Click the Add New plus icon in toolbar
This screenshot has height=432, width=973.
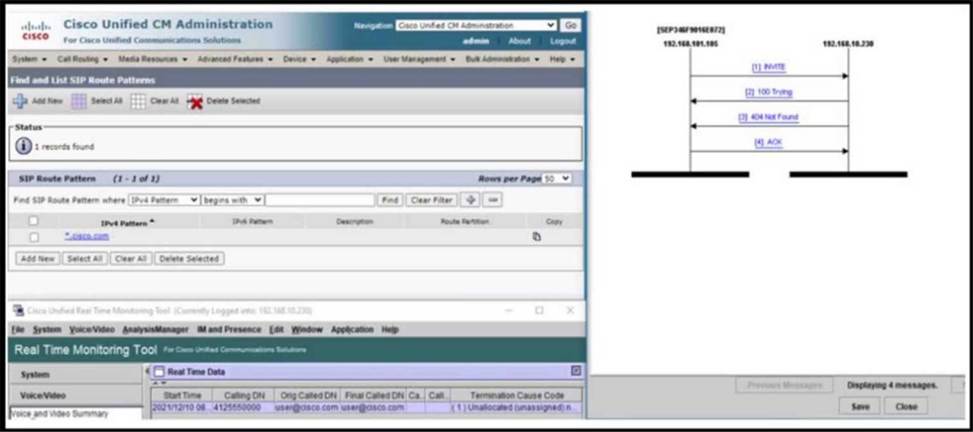(x=20, y=101)
